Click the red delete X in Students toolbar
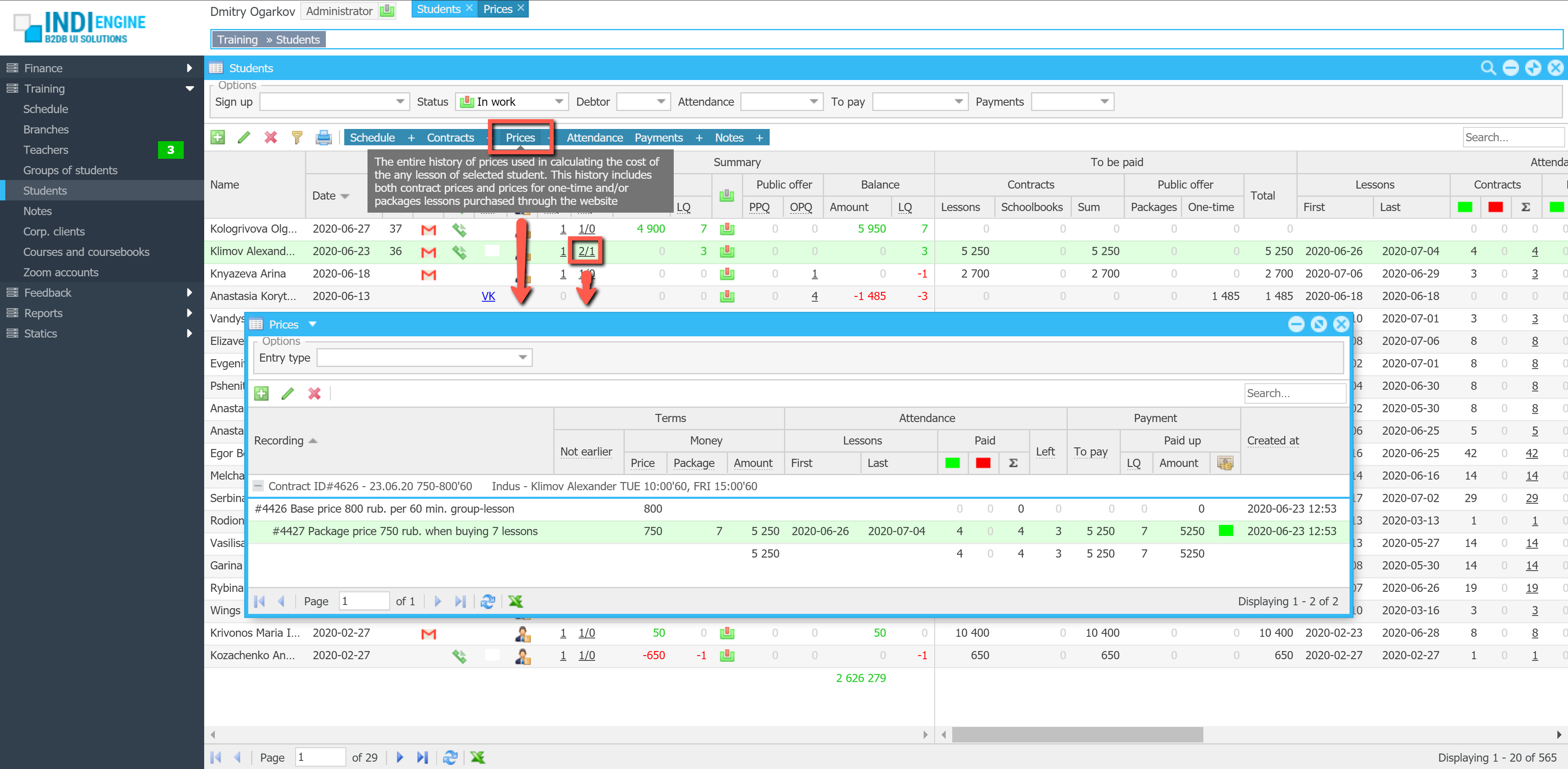Image resolution: width=1568 pixels, height=769 pixels. tap(271, 138)
